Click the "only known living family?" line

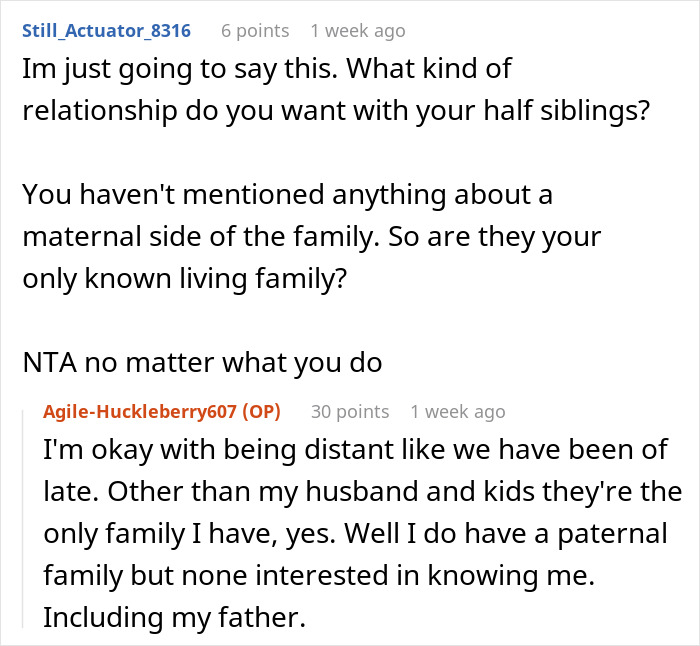coord(185,279)
